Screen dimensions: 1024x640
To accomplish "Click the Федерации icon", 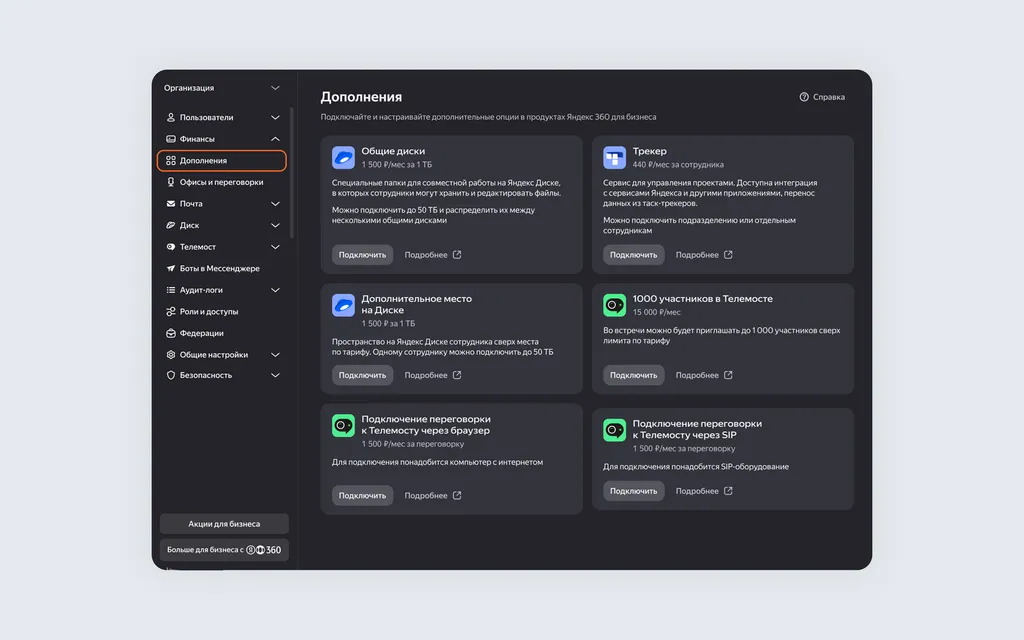I will point(170,333).
